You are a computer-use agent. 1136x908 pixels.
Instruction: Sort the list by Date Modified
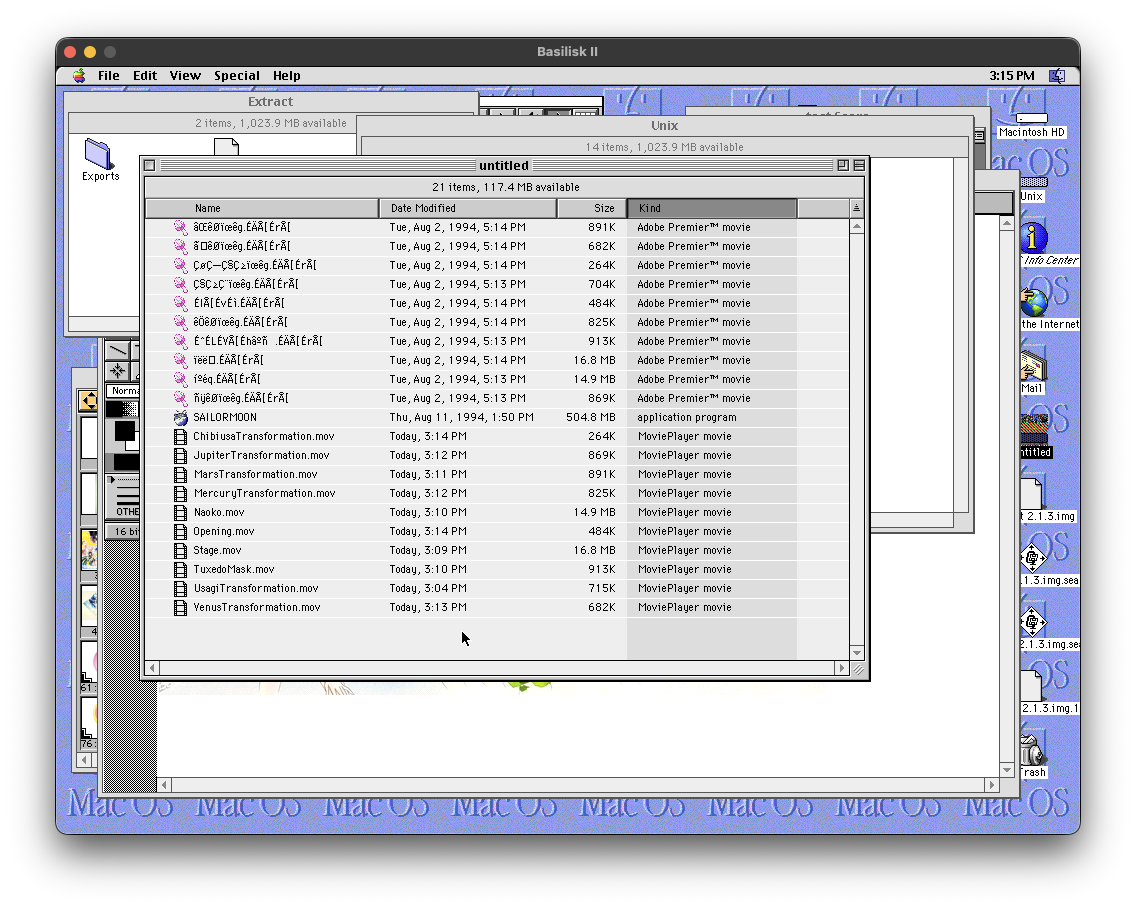coord(467,208)
